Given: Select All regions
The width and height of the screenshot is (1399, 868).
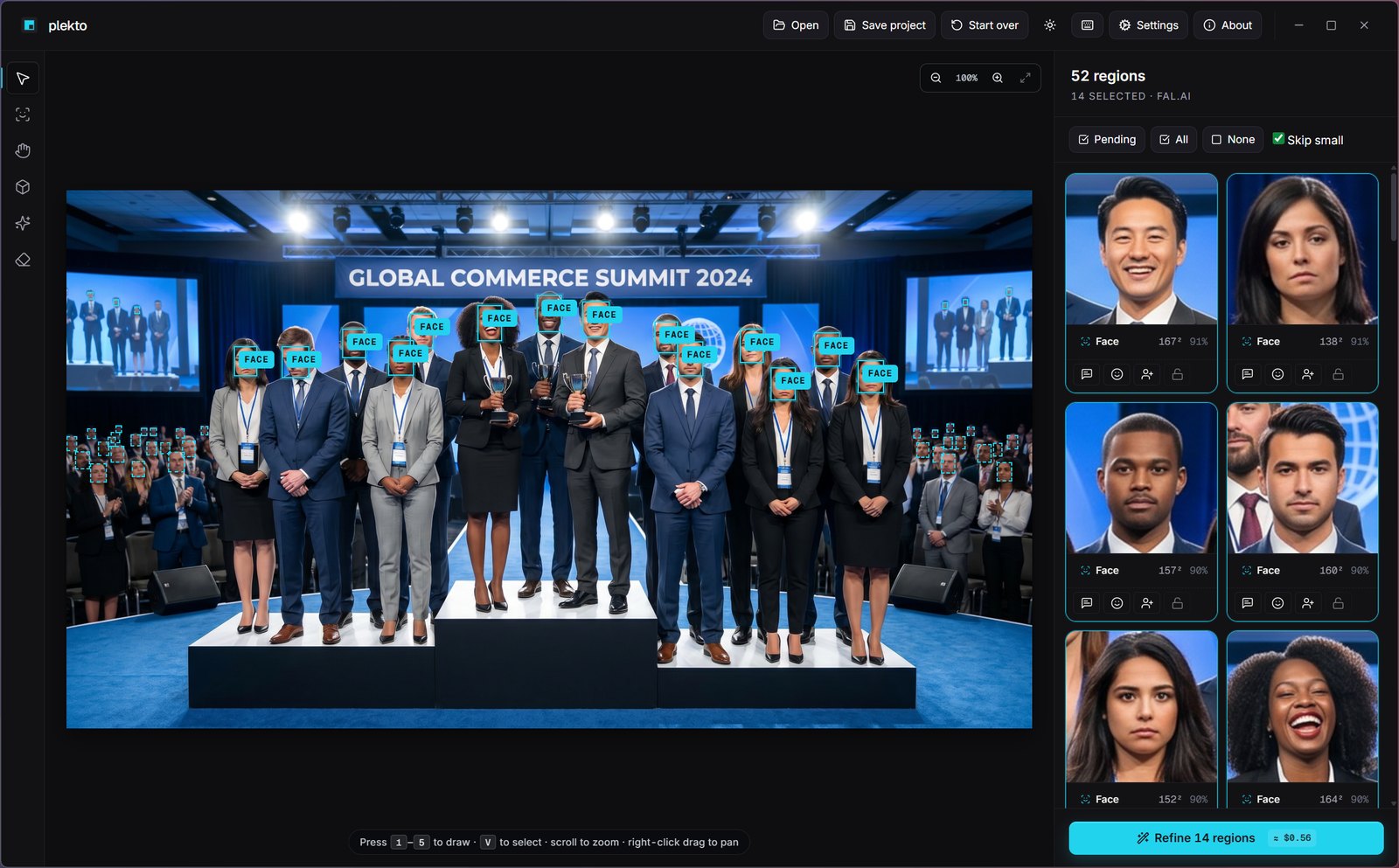Looking at the screenshot, I should pos(1173,140).
